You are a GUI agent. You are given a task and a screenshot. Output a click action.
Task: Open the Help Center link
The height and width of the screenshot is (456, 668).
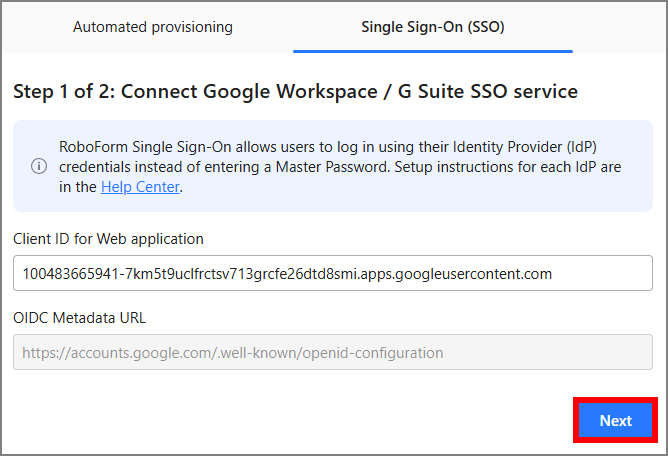[x=140, y=186]
